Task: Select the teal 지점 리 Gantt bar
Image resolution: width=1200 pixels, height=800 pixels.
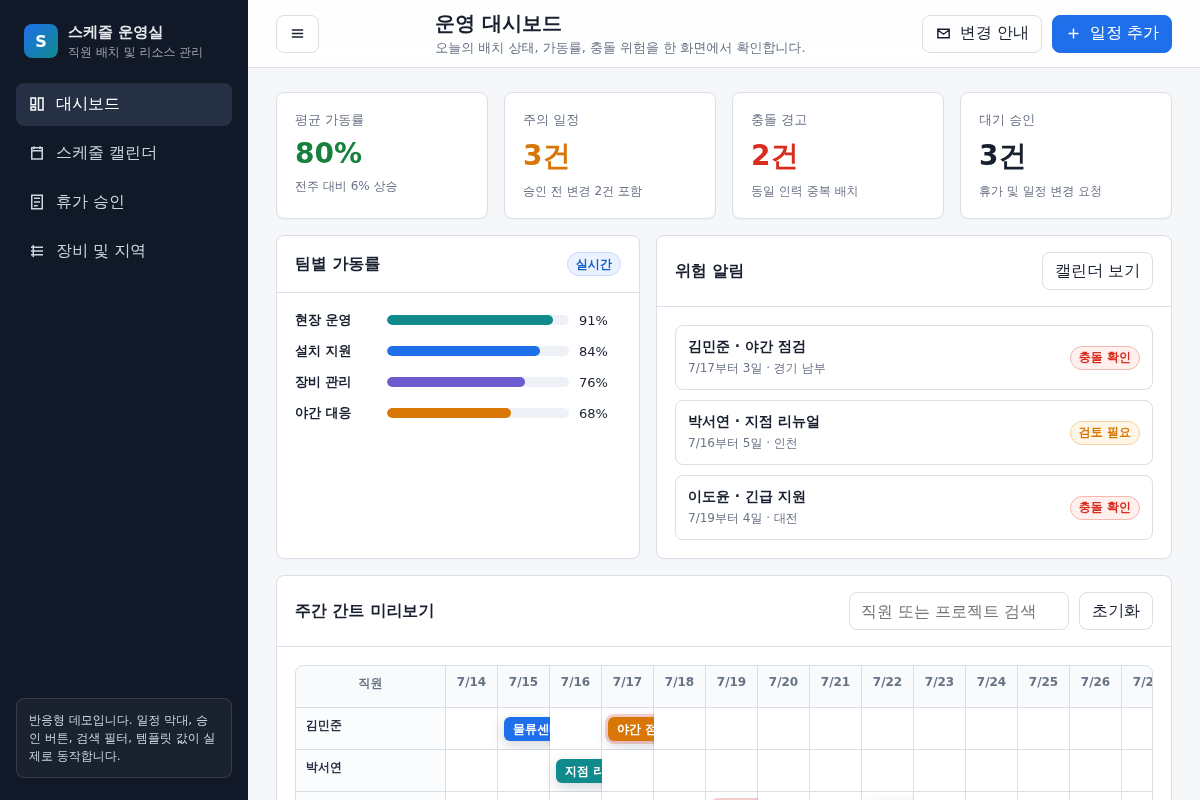Action: (579, 771)
